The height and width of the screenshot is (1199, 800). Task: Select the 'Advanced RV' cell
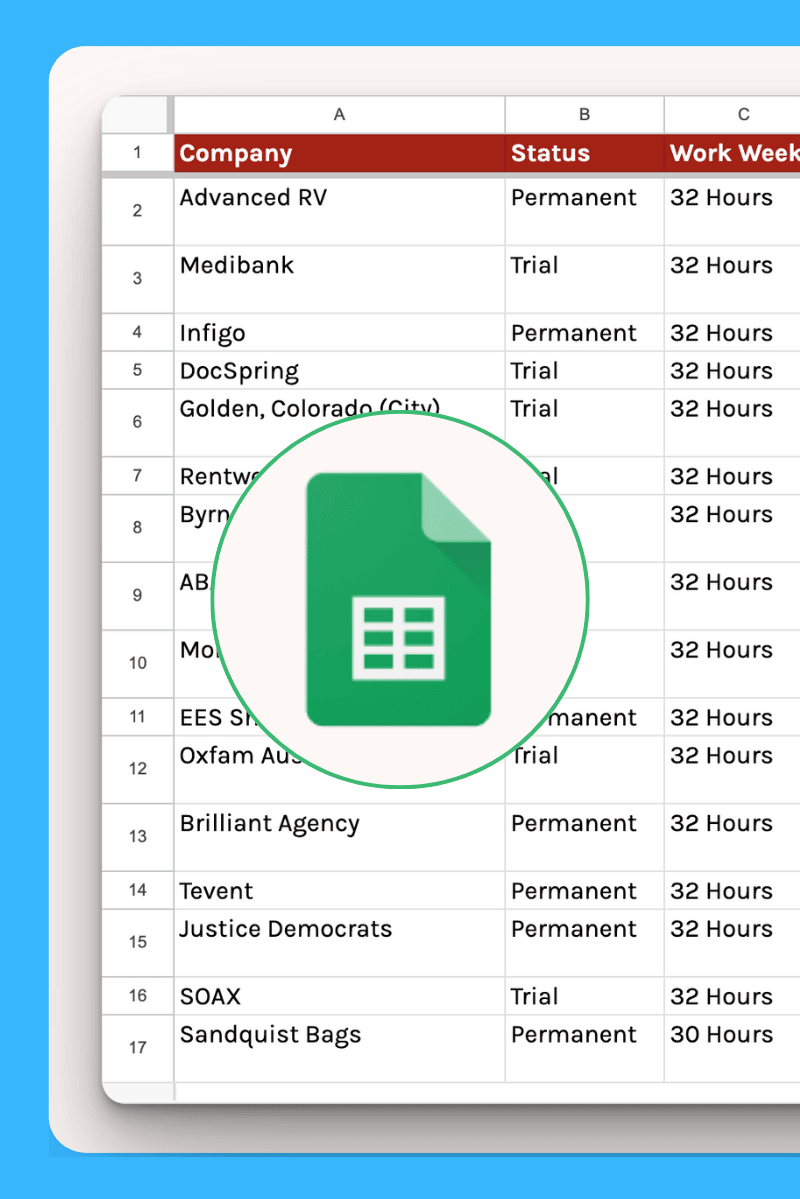pos(340,211)
